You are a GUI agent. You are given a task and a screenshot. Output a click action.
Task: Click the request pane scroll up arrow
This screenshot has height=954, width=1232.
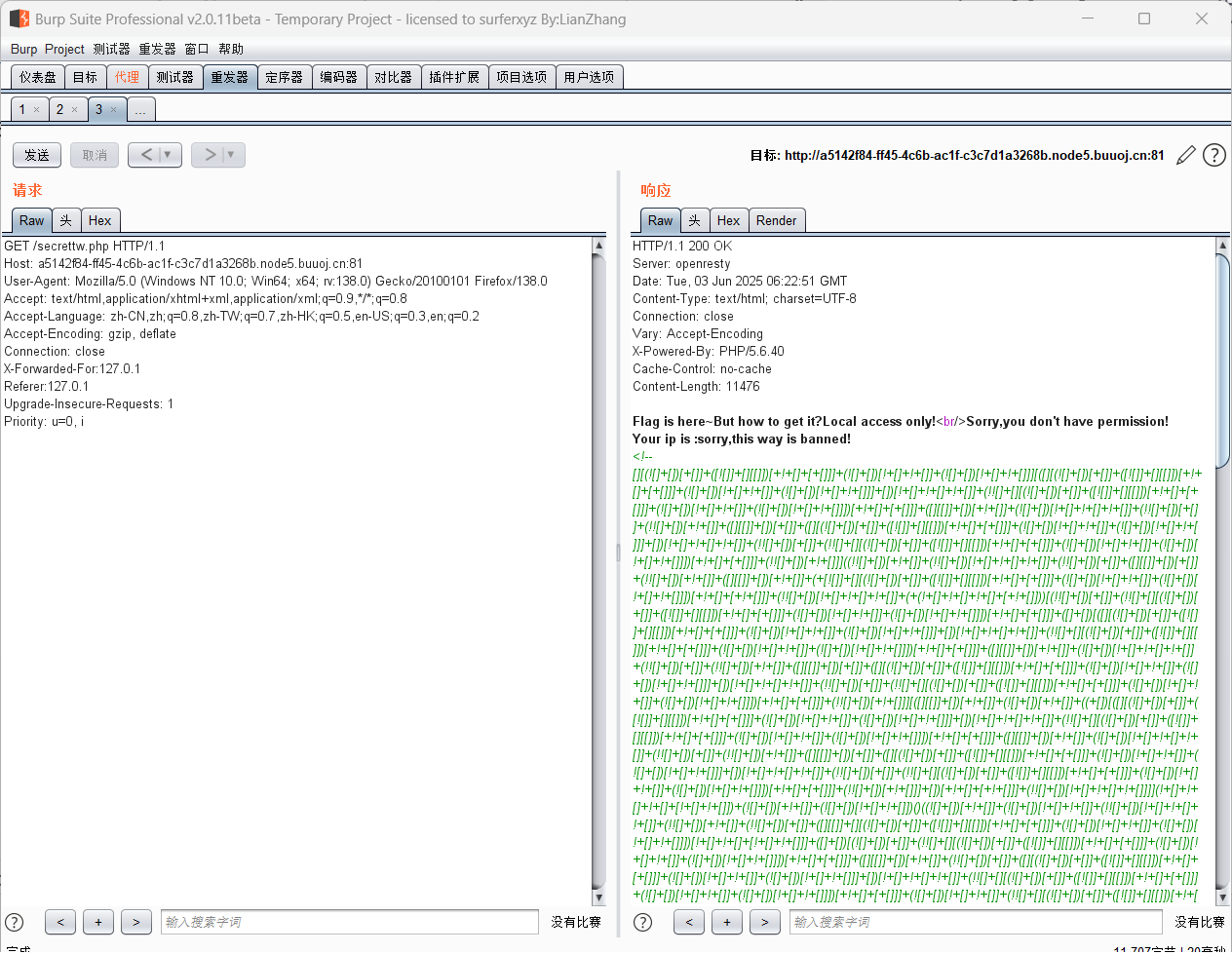coord(598,246)
